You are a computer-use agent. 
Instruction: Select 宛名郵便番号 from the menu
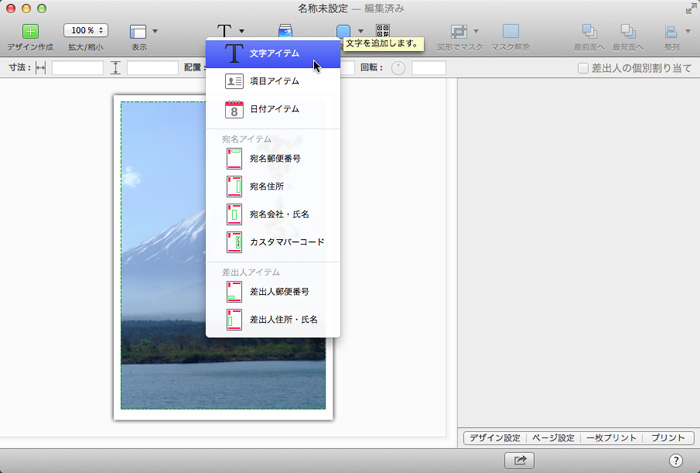click(275, 158)
